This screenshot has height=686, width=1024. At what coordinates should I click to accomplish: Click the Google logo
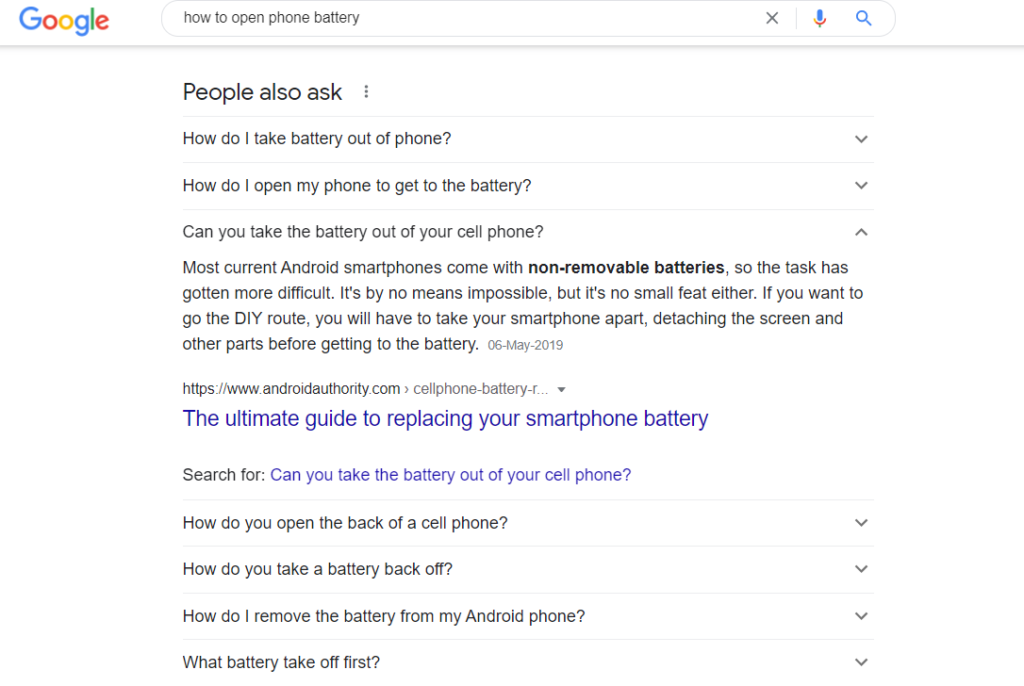(64, 21)
